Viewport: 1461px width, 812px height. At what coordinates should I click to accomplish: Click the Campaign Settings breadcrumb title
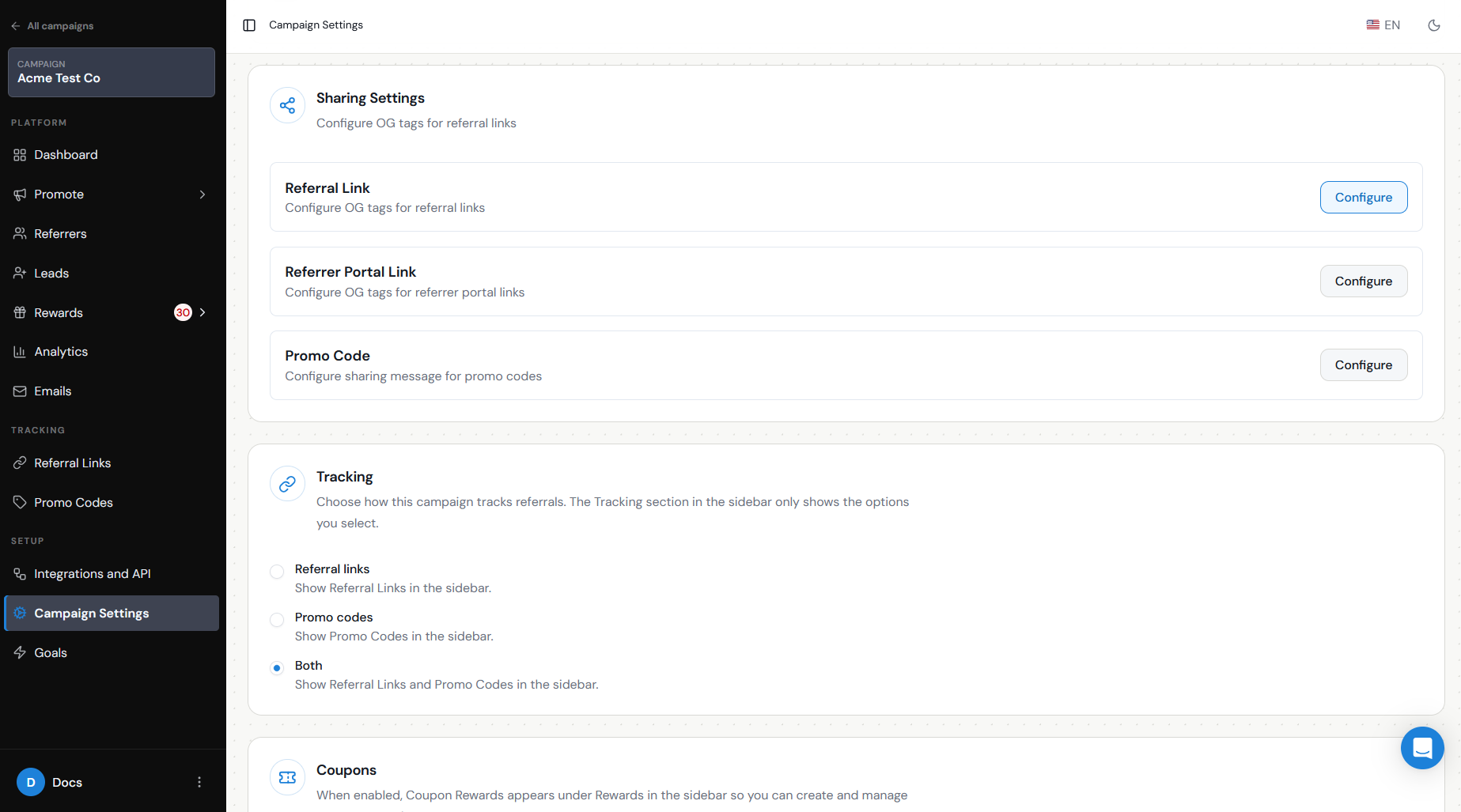(x=316, y=25)
